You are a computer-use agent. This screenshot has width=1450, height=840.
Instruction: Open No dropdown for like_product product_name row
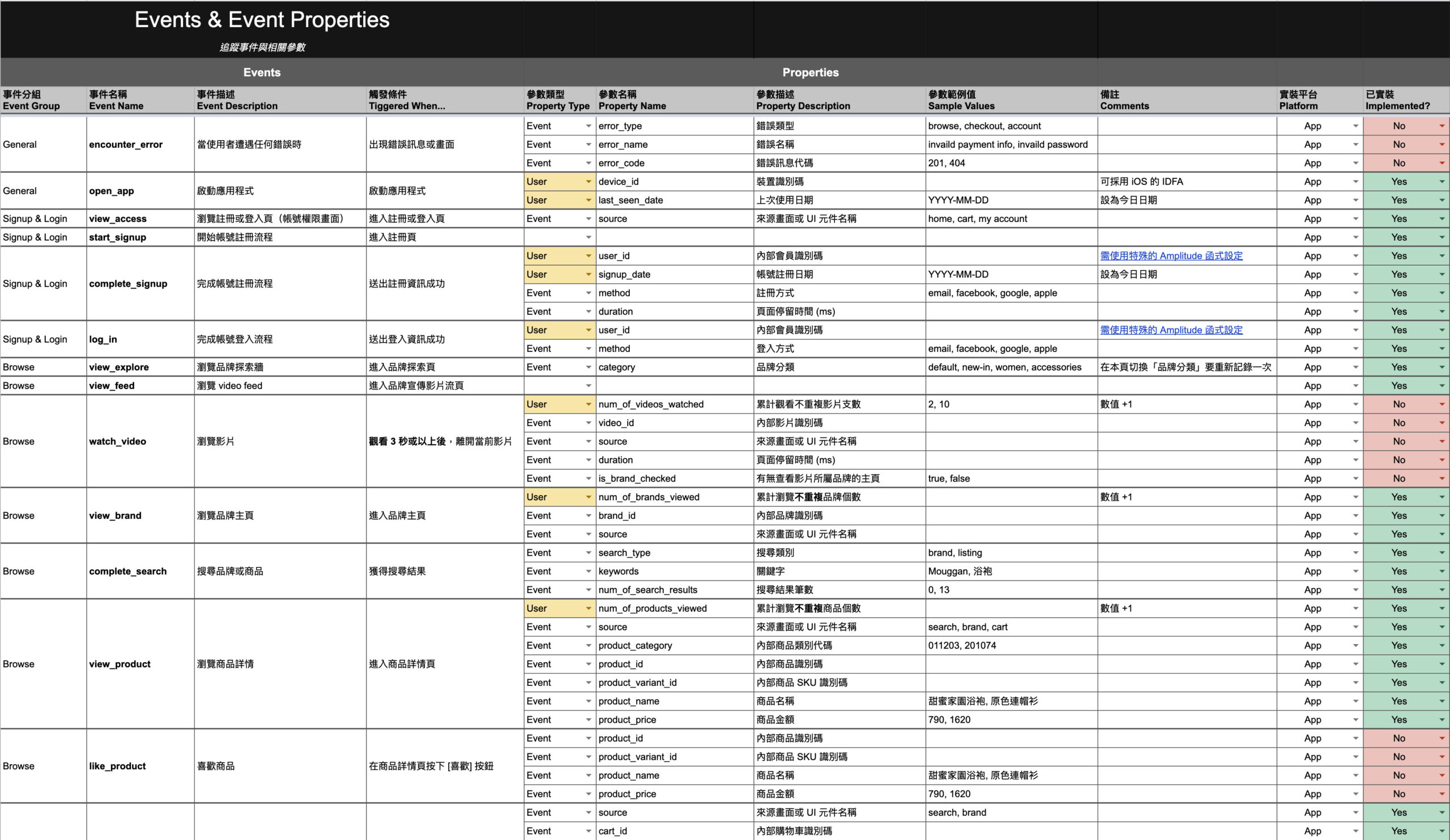[1442, 775]
